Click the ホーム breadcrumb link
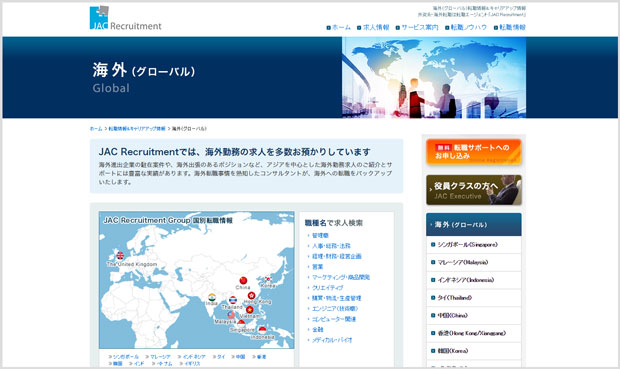Viewport: 620px width, 369px height. pyautogui.click(x=96, y=129)
